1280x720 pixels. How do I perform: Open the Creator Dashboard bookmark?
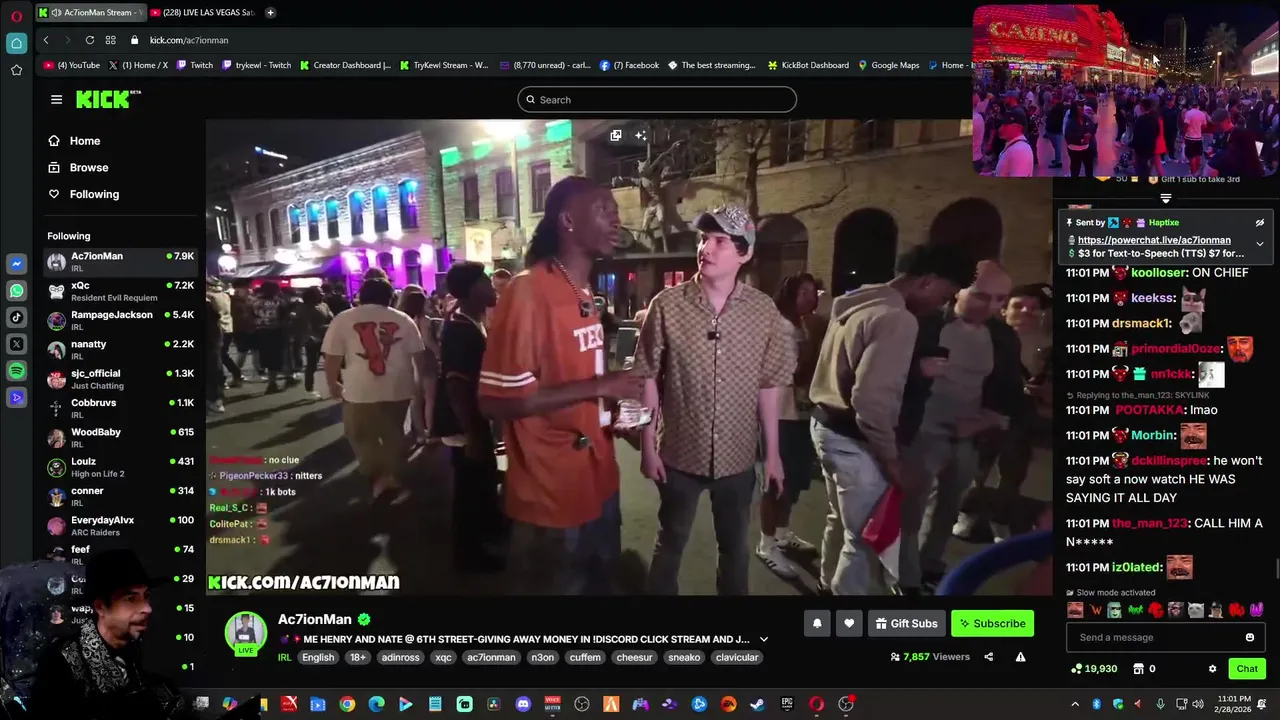(x=345, y=65)
